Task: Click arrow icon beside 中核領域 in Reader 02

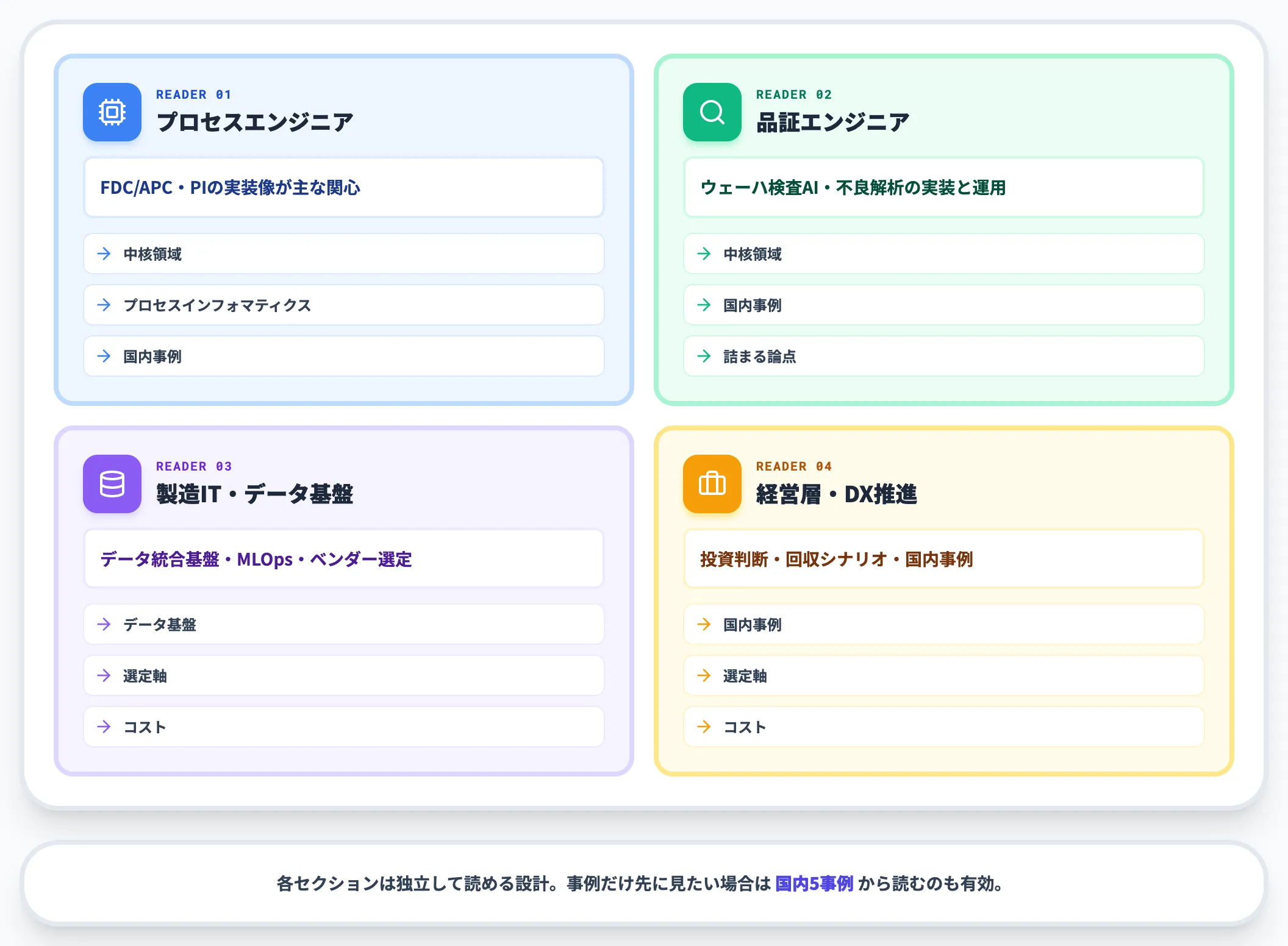Action: click(x=704, y=254)
